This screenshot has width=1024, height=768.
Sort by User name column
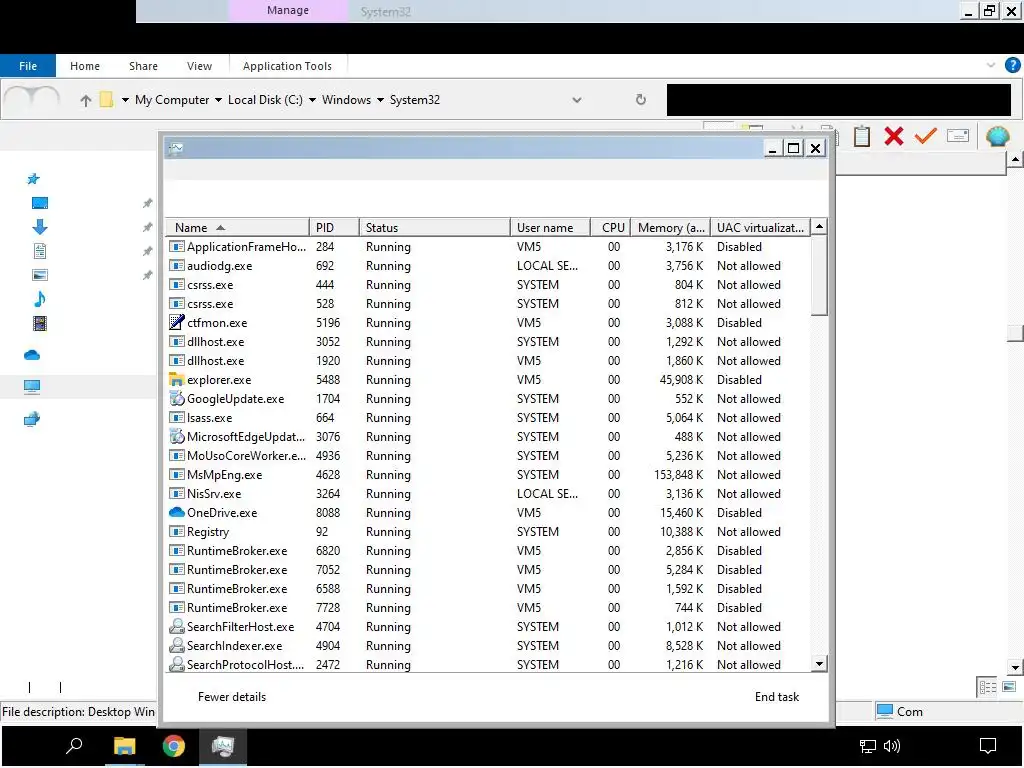[550, 227]
